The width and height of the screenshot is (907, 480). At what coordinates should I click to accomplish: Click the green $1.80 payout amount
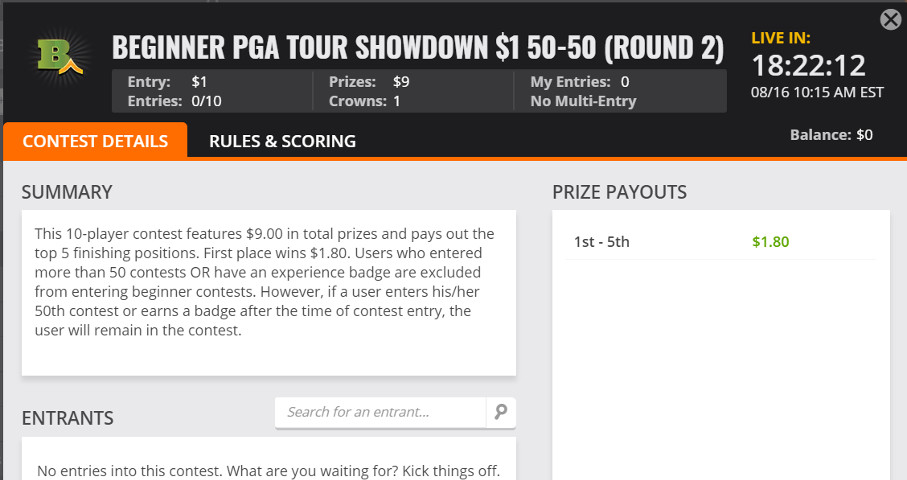[770, 242]
